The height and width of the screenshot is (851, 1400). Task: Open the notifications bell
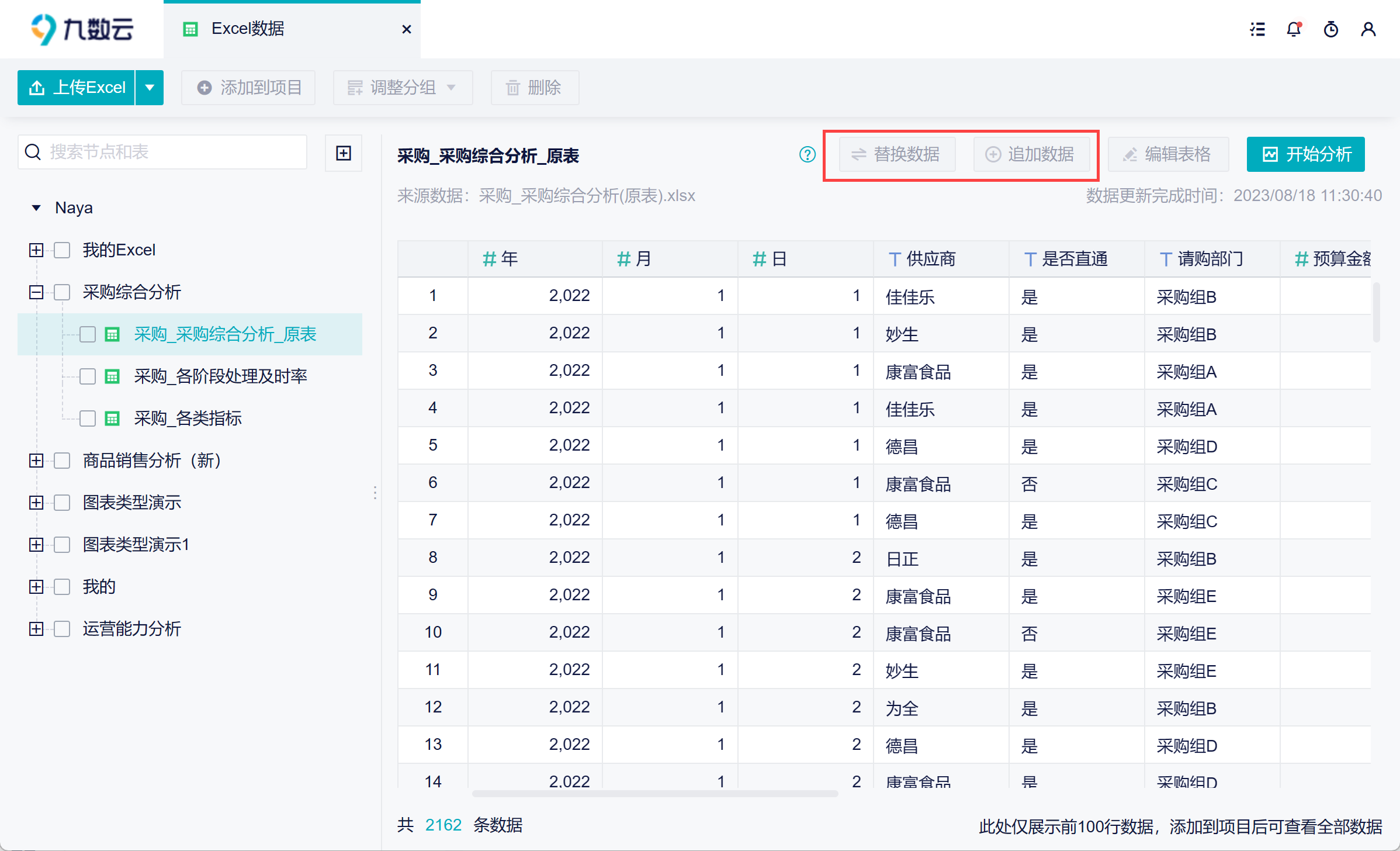(x=1294, y=29)
